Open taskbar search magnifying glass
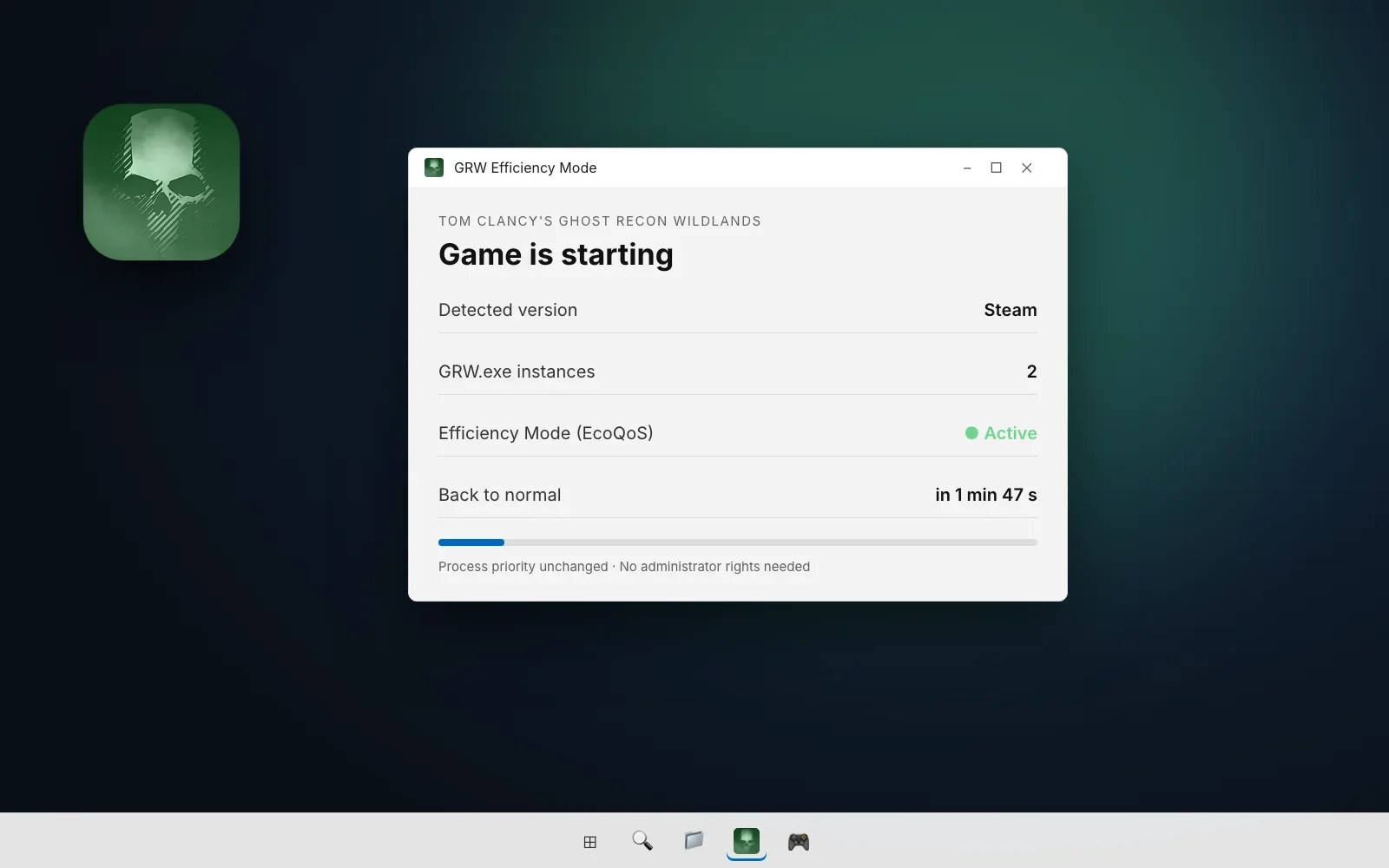1389x868 pixels. 642,841
